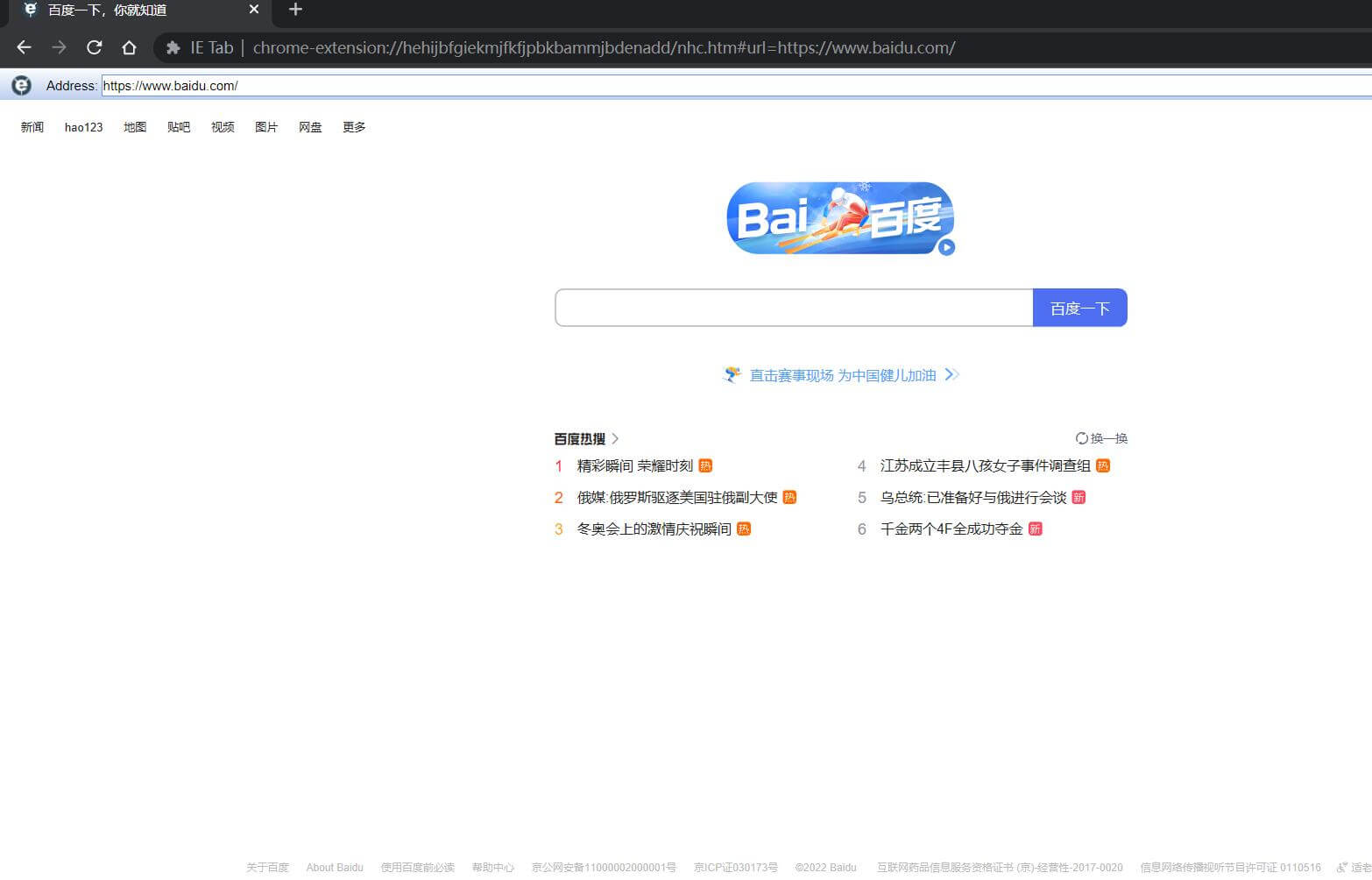Screen dimensions: 1372x880
Task: Click the 百度一下 search button
Action: (x=1079, y=308)
